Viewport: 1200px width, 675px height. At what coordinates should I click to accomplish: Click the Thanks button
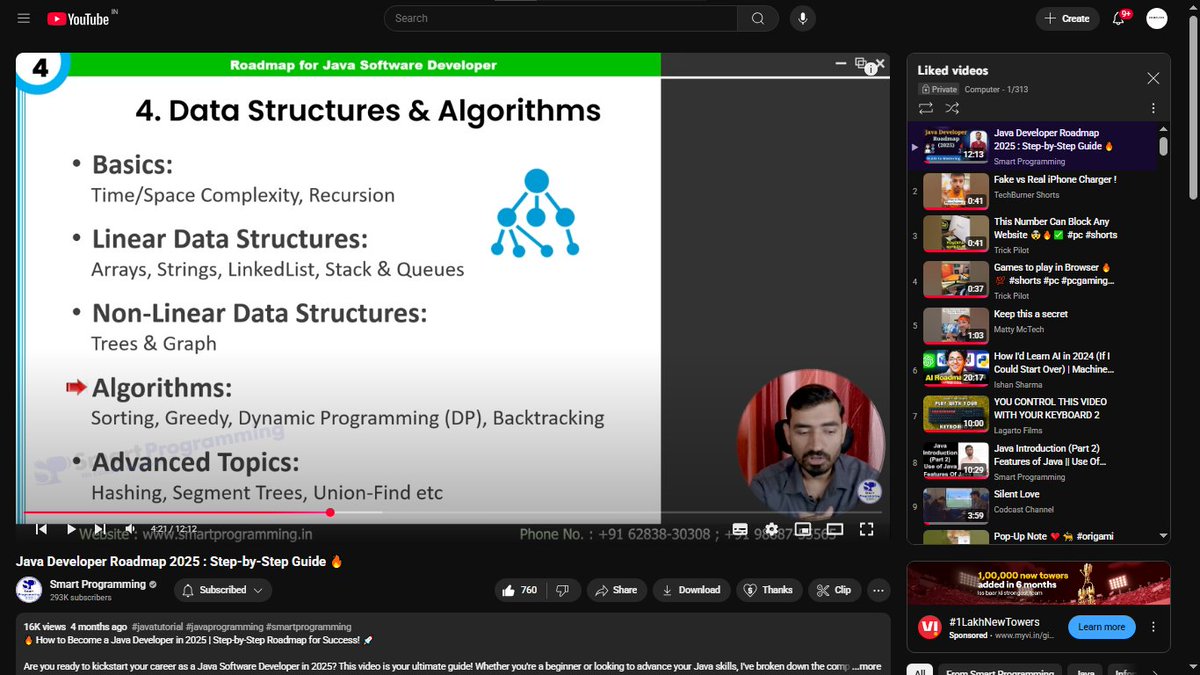768,590
